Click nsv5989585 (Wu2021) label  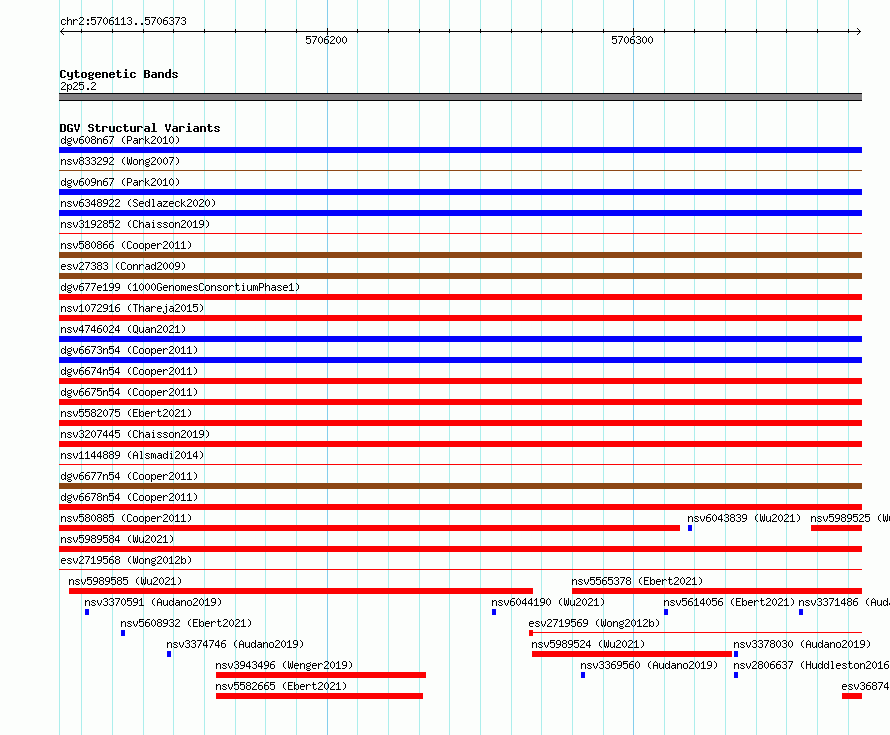125,581
